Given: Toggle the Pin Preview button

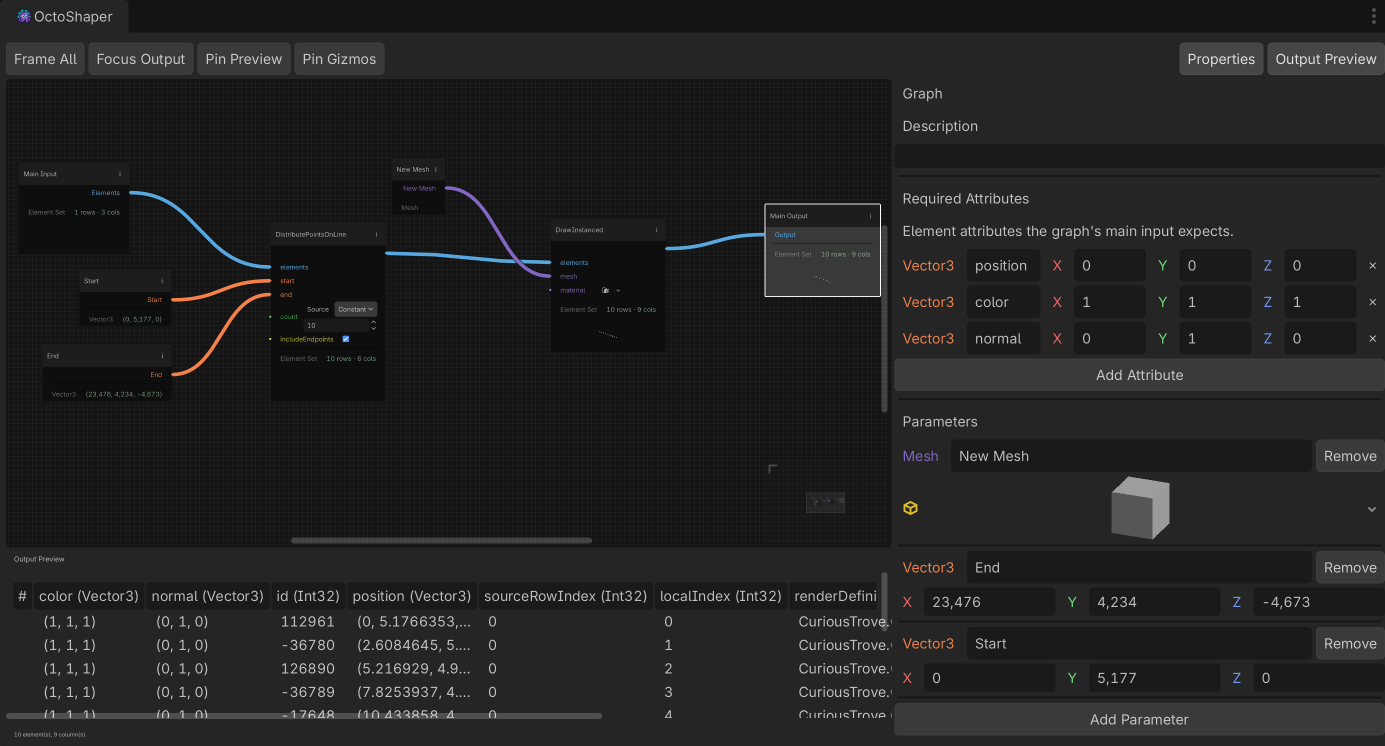Looking at the screenshot, I should click(244, 59).
